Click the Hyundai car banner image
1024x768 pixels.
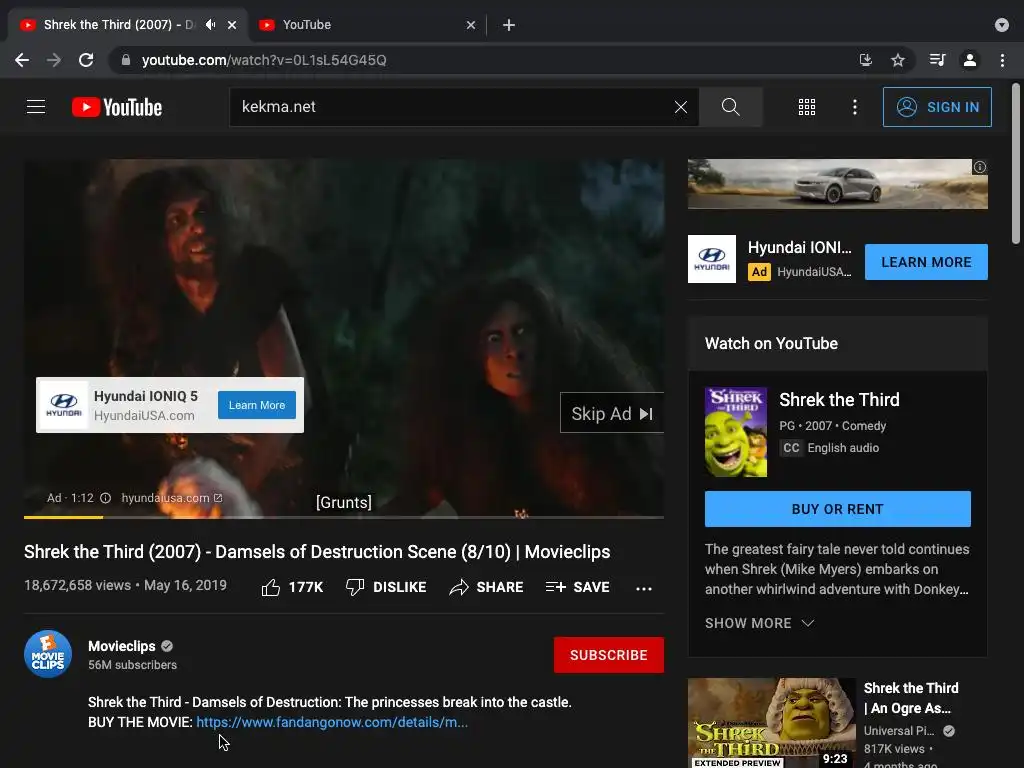838,184
